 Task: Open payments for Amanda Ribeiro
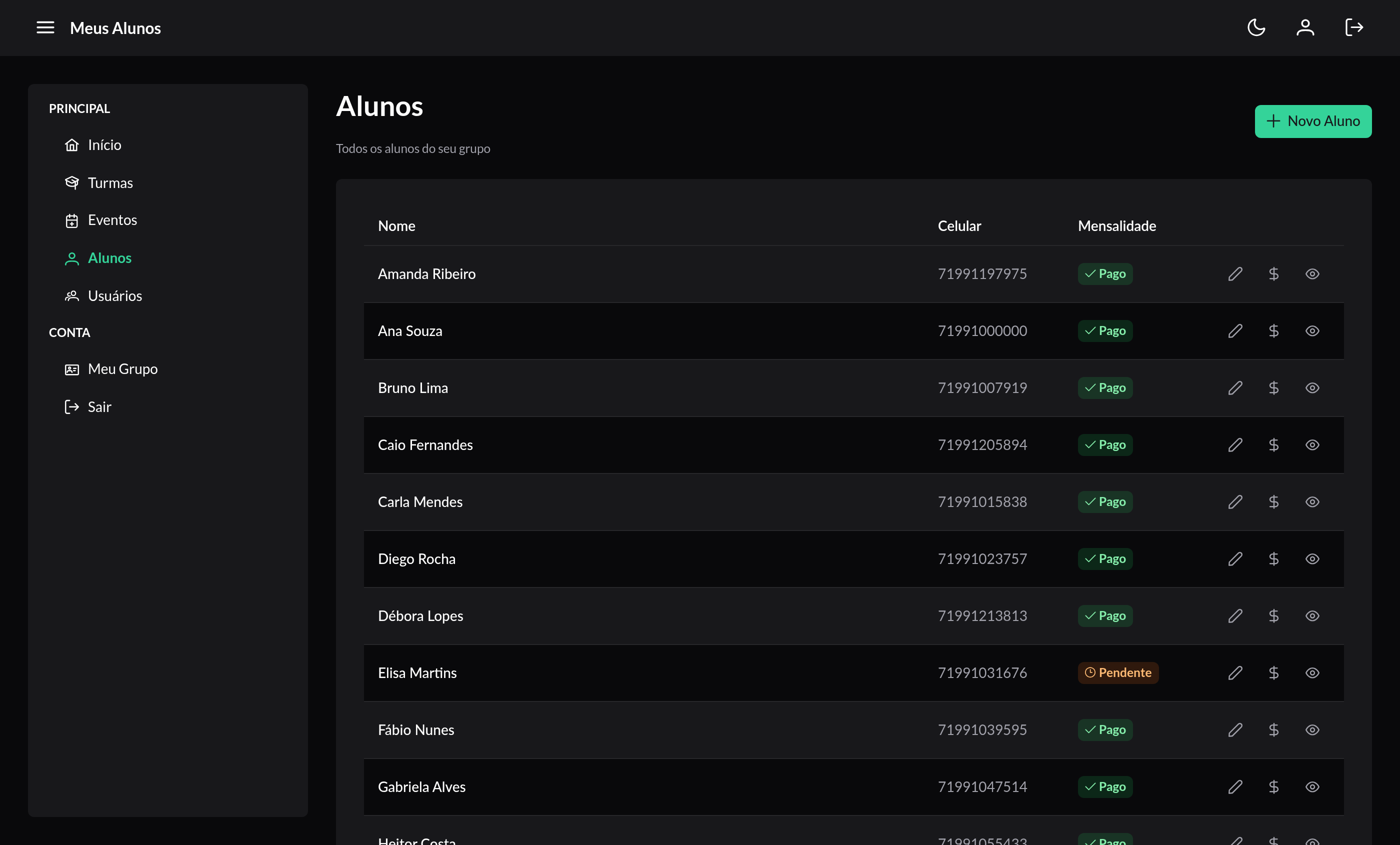click(1273, 274)
